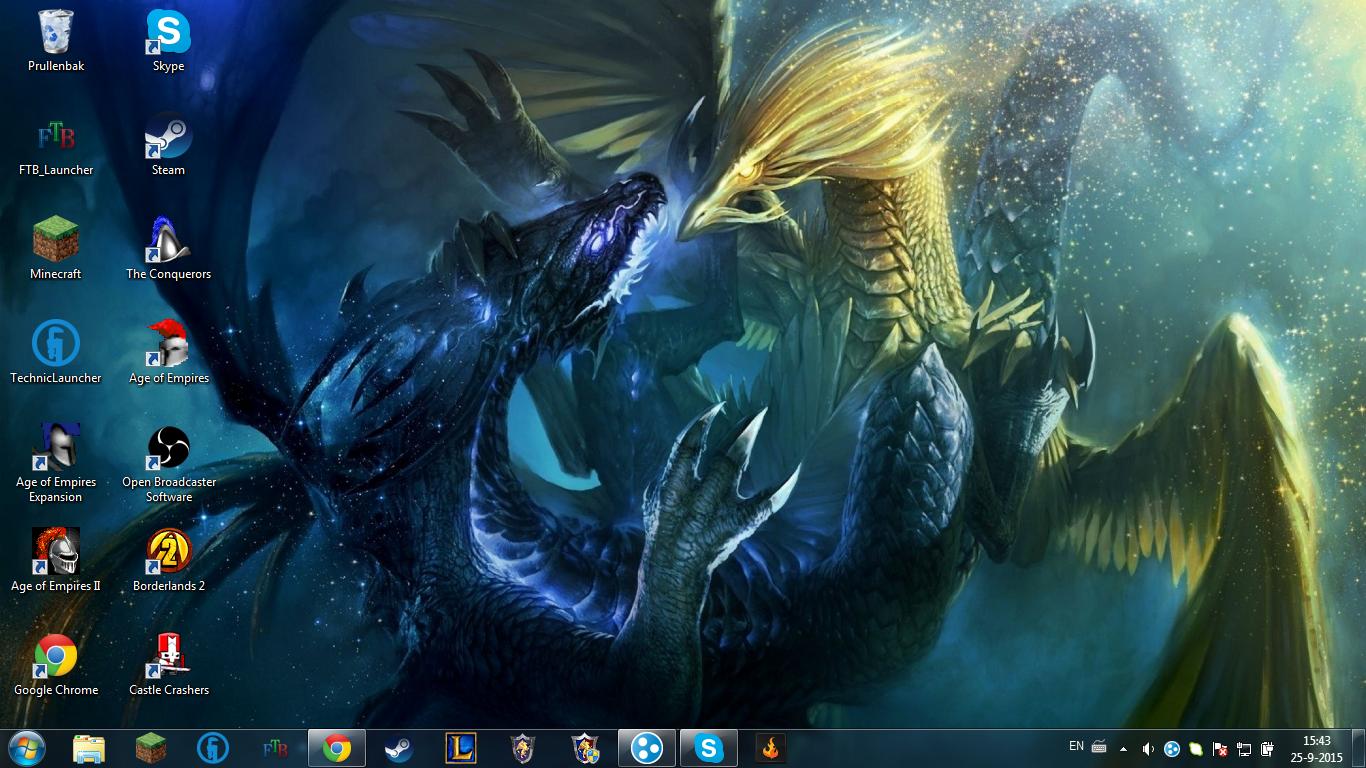Viewport: 1366px width, 768px height.
Task: Select The Conquerors desktop shortcut
Action: coord(168,249)
